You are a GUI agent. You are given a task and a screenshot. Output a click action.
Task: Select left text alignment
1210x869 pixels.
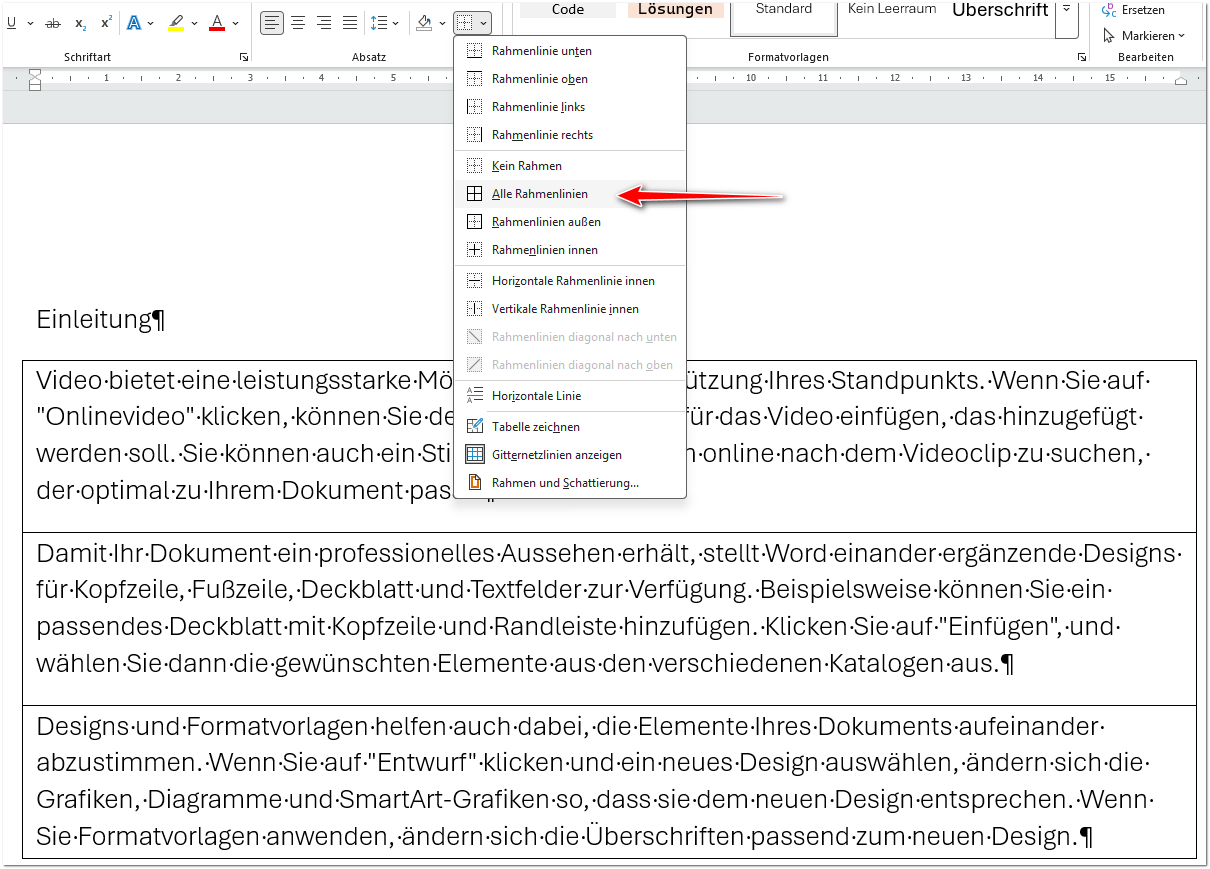pyautogui.click(x=272, y=23)
